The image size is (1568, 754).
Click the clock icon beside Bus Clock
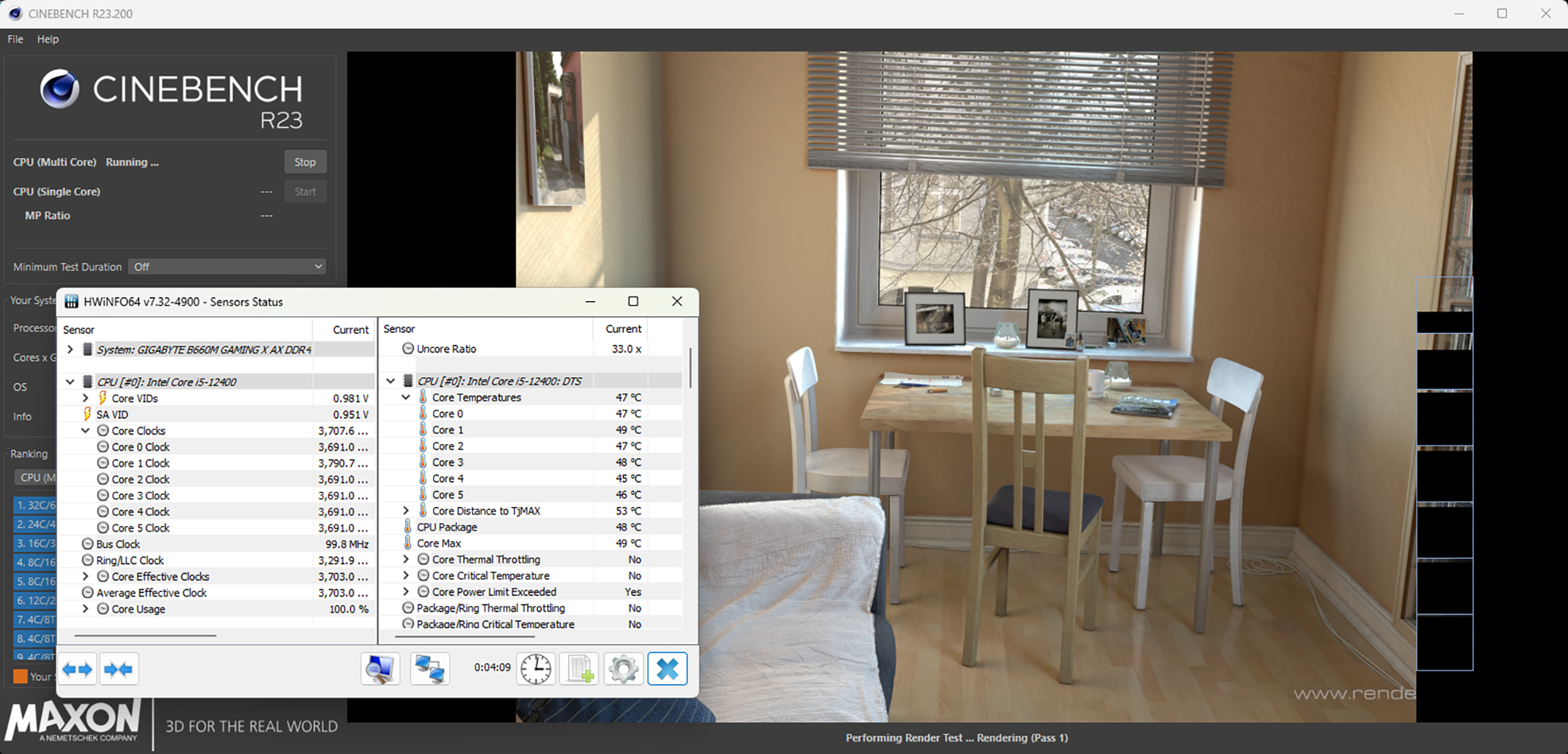(87, 544)
